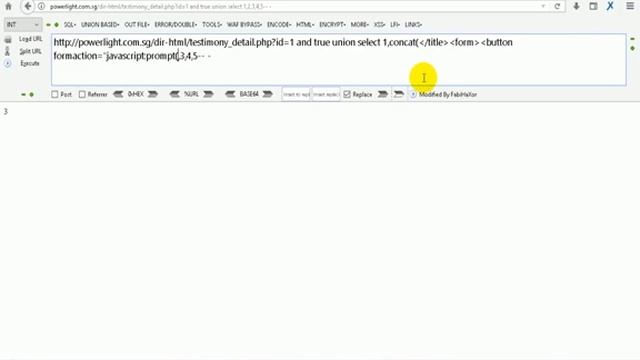Image resolution: width=640 pixels, height=360 pixels.
Task: Click the browser back arrow
Action: pyautogui.click(x=27, y=6)
